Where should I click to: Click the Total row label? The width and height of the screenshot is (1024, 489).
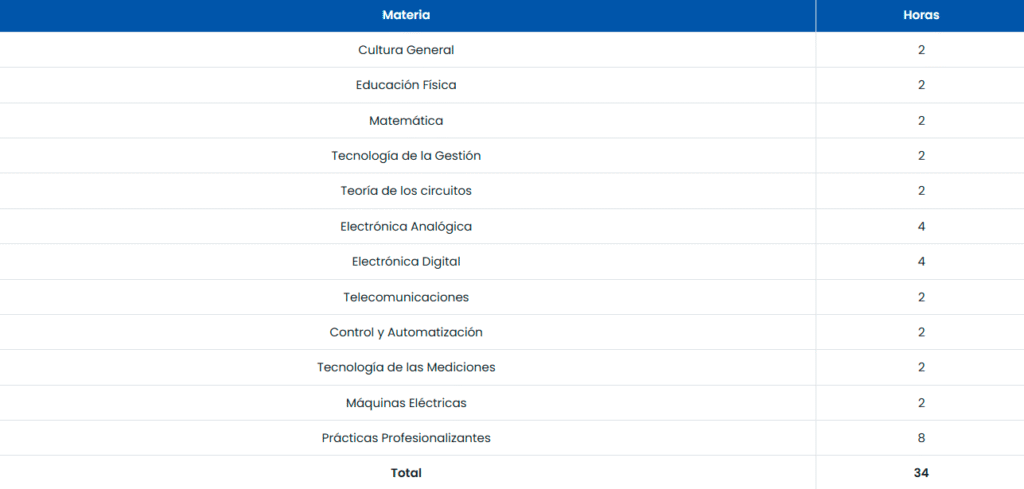point(406,473)
